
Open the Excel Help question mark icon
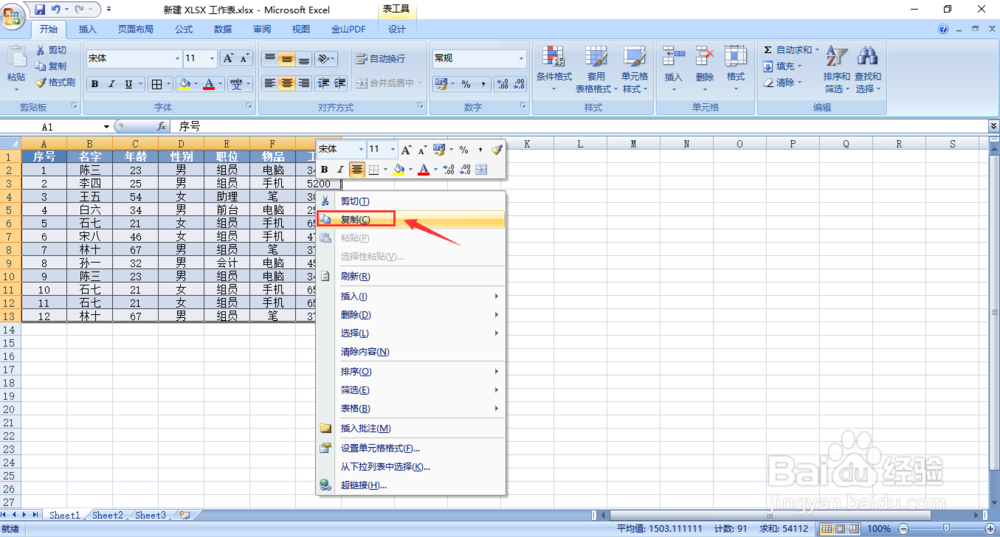tap(943, 29)
